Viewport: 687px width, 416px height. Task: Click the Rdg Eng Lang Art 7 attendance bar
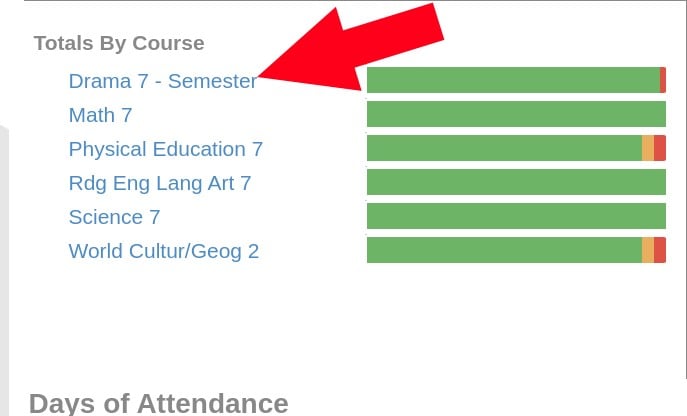[516, 182]
